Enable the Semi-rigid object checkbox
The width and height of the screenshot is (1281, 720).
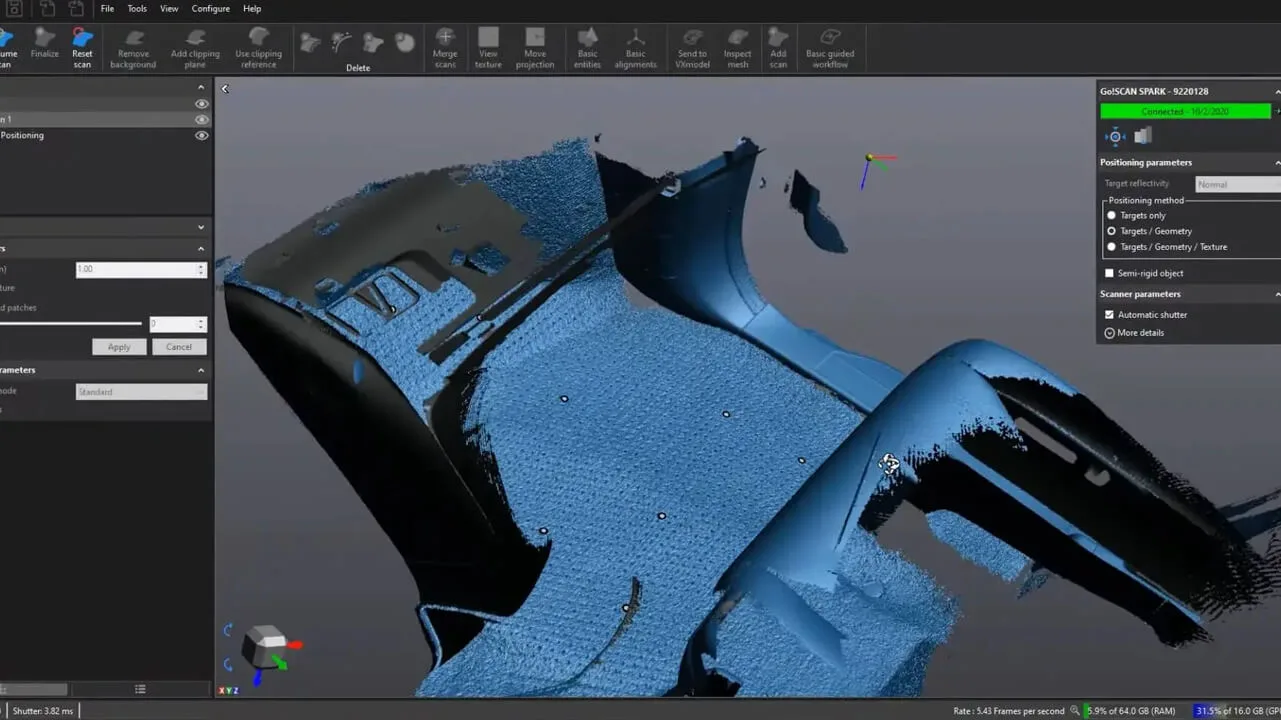1109,273
